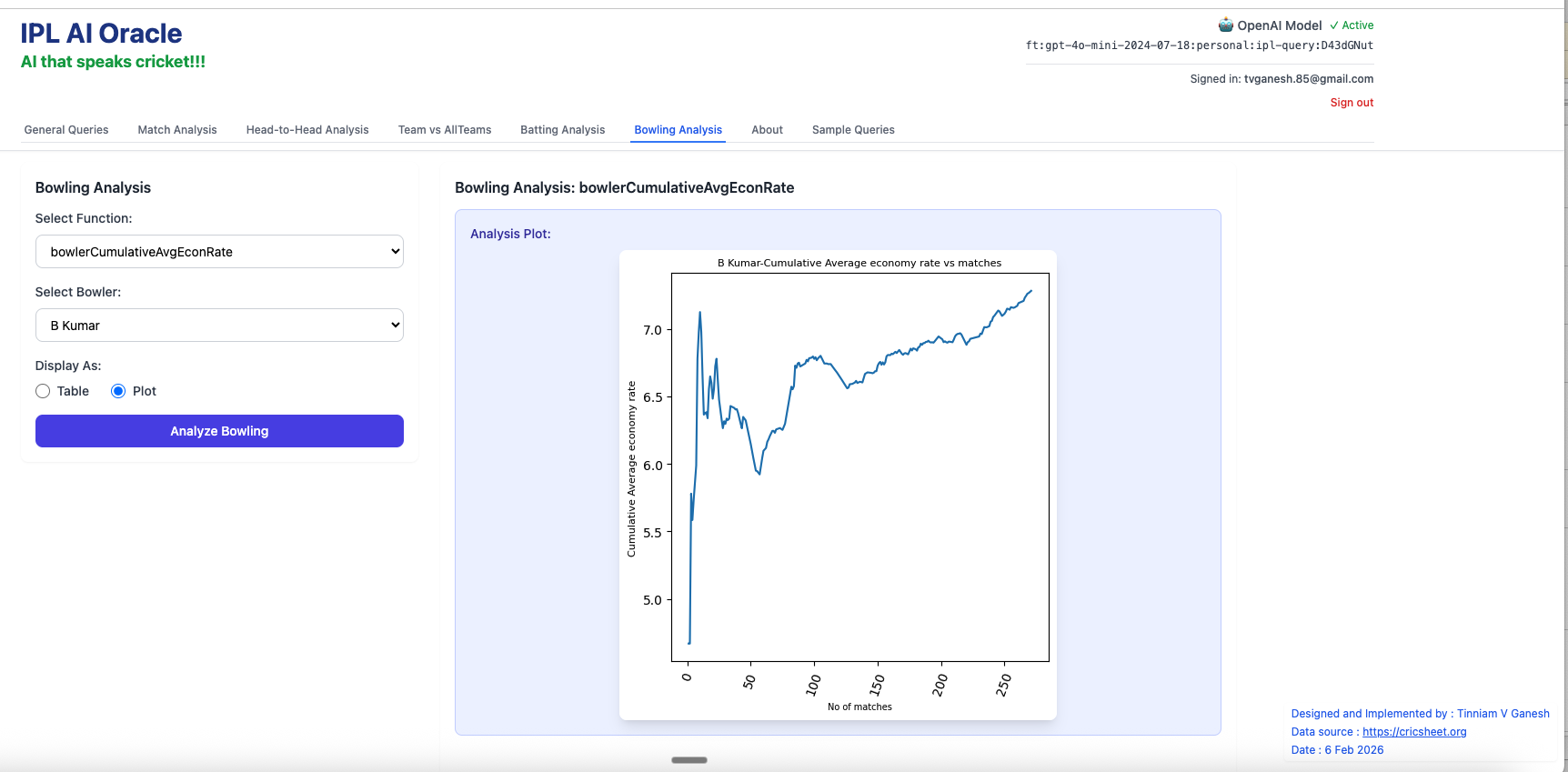Click the OpenAI Model robot icon
This screenshot has height=772, width=1568.
click(1226, 25)
